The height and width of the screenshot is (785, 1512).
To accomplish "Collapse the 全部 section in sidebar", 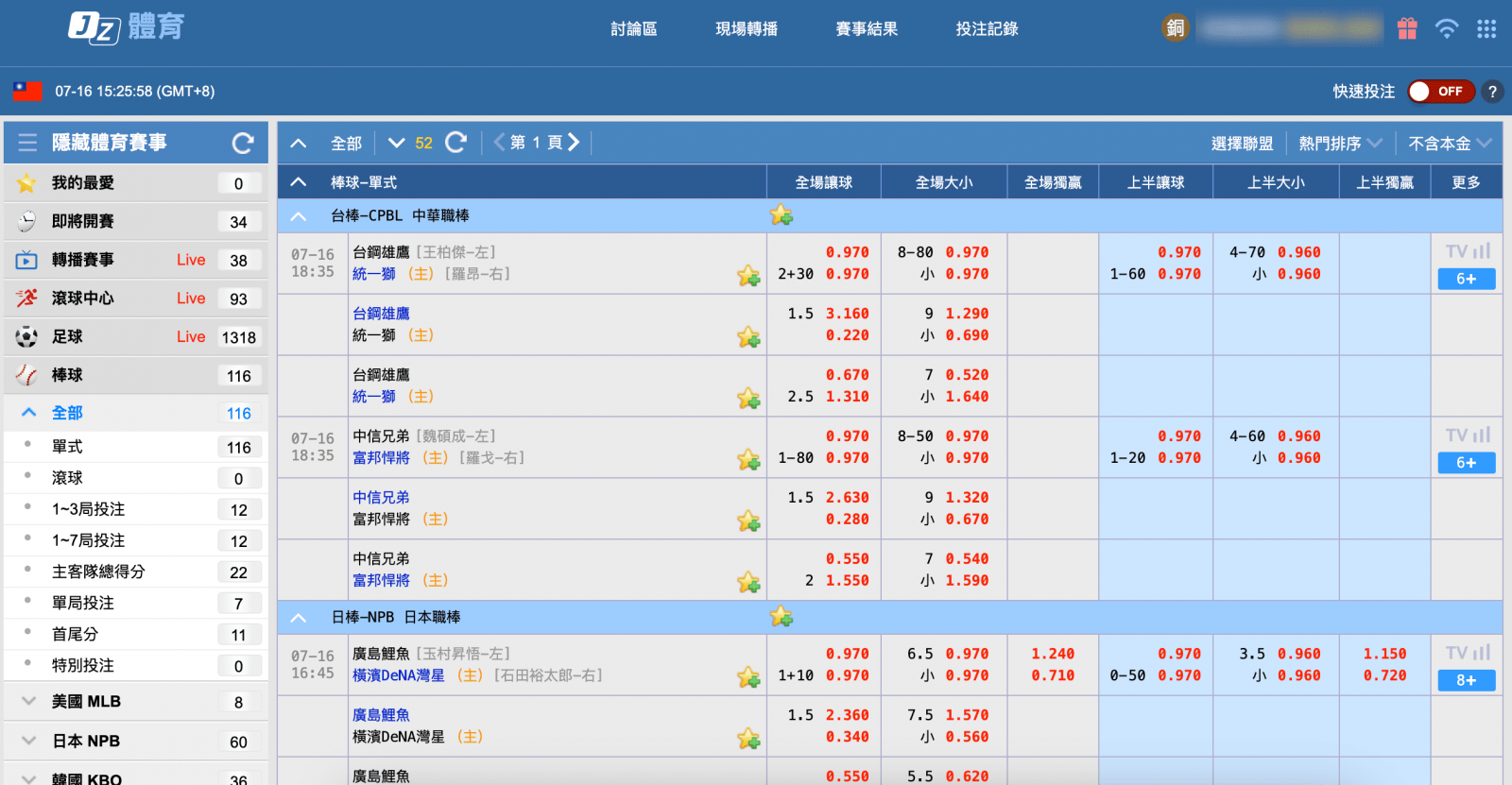I will point(29,413).
